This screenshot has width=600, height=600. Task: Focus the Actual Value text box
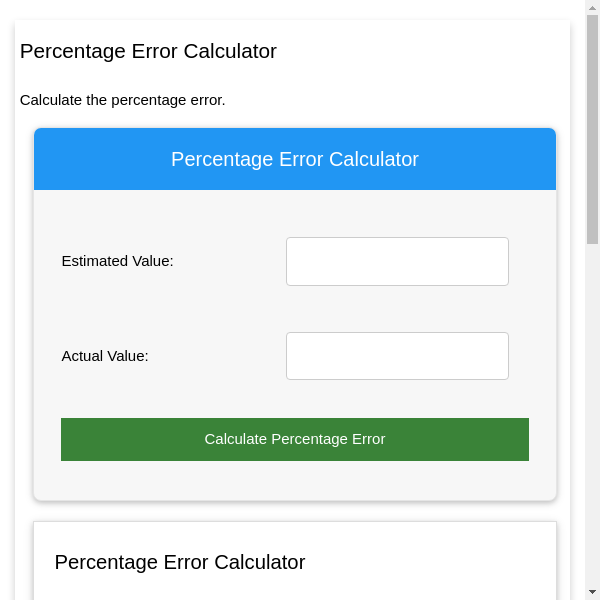tap(397, 356)
